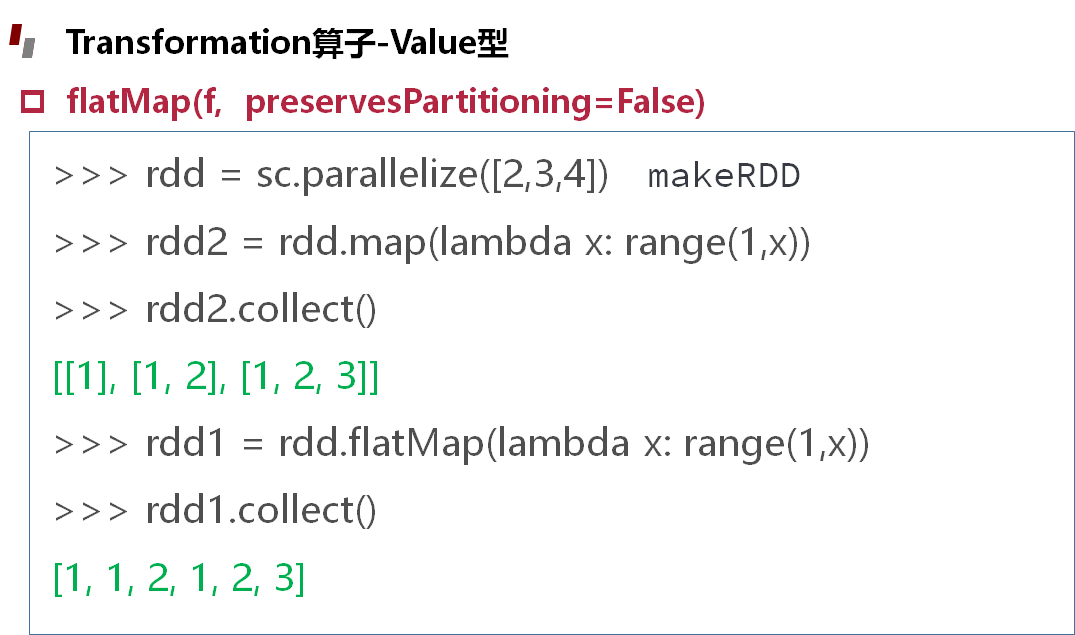1075x635 pixels.
Task: Click the >>> prompt before rdd2.collect()
Action: point(90,311)
